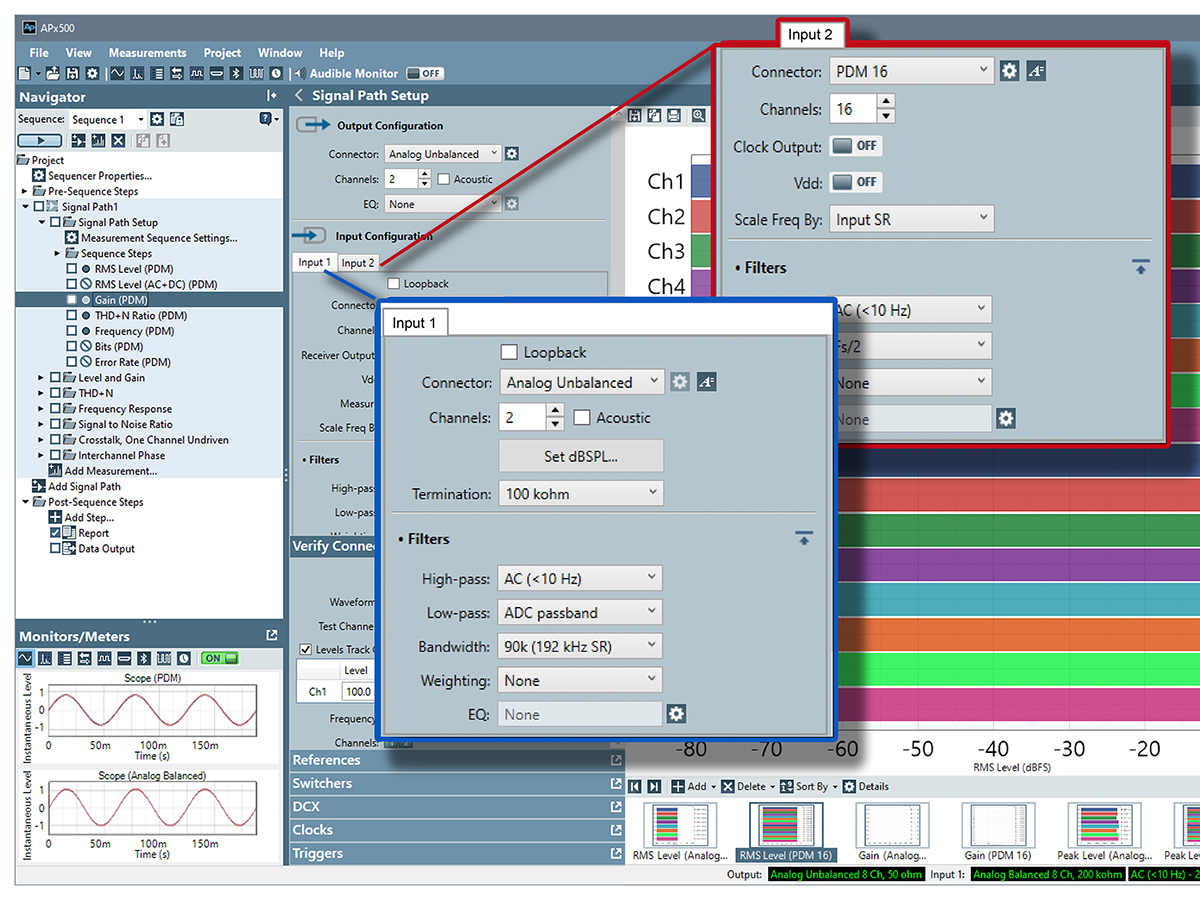Open the Audible Monitor speaker icon
This screenshot has width=1200, height=900.
300,72
